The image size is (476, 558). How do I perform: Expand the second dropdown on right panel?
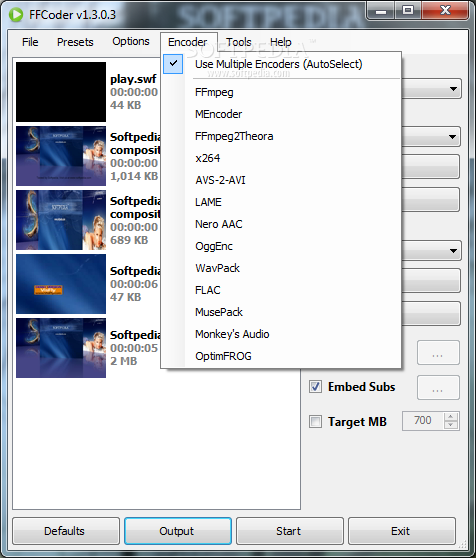[x=453, y=137]
